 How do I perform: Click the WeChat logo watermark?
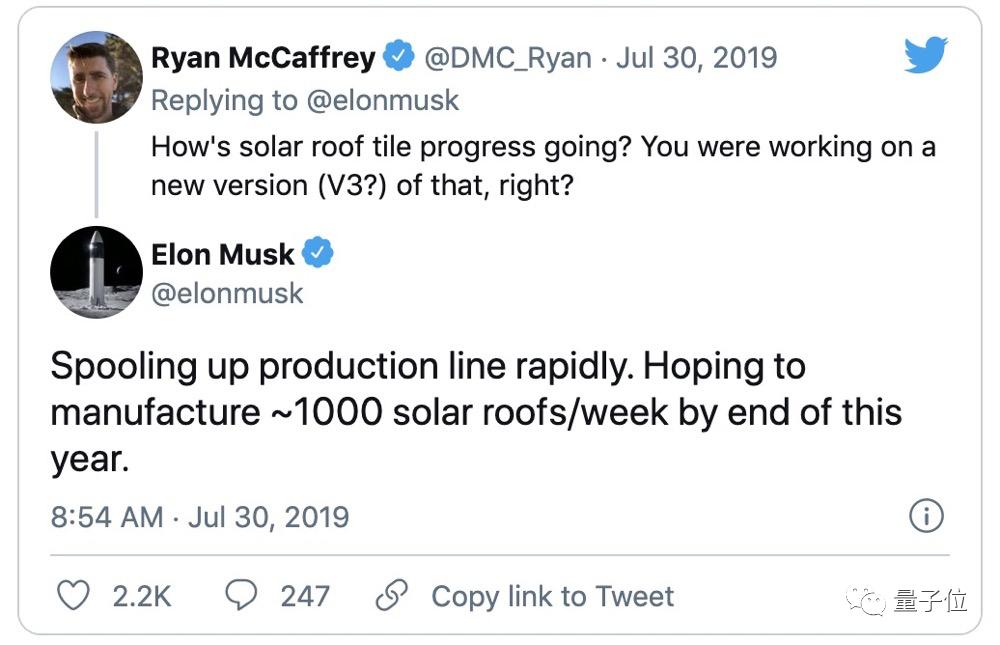pyautogui.click(x=866, y=599)
